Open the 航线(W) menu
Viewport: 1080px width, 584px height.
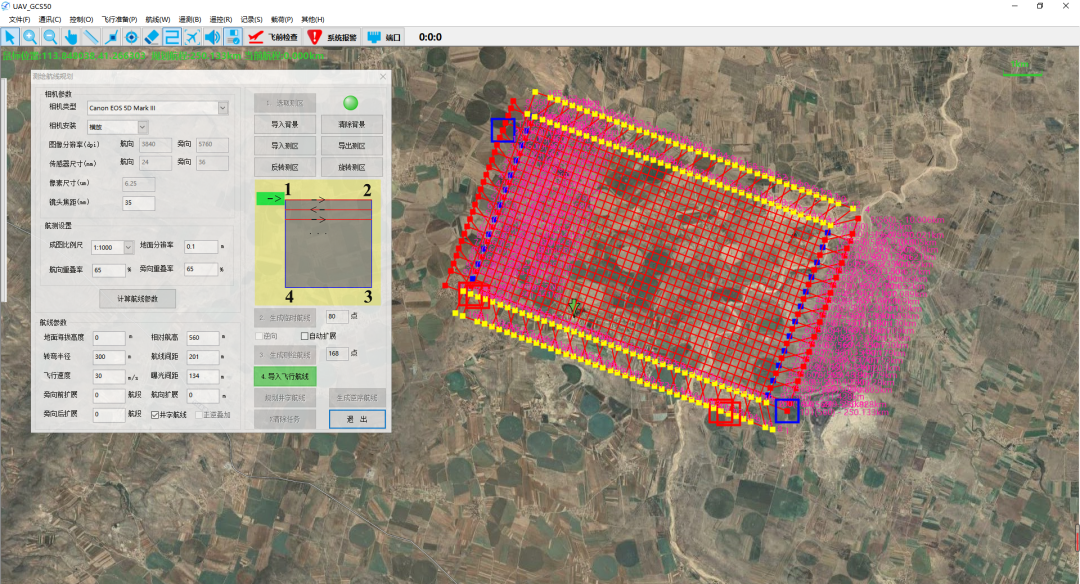click(157, 19)
